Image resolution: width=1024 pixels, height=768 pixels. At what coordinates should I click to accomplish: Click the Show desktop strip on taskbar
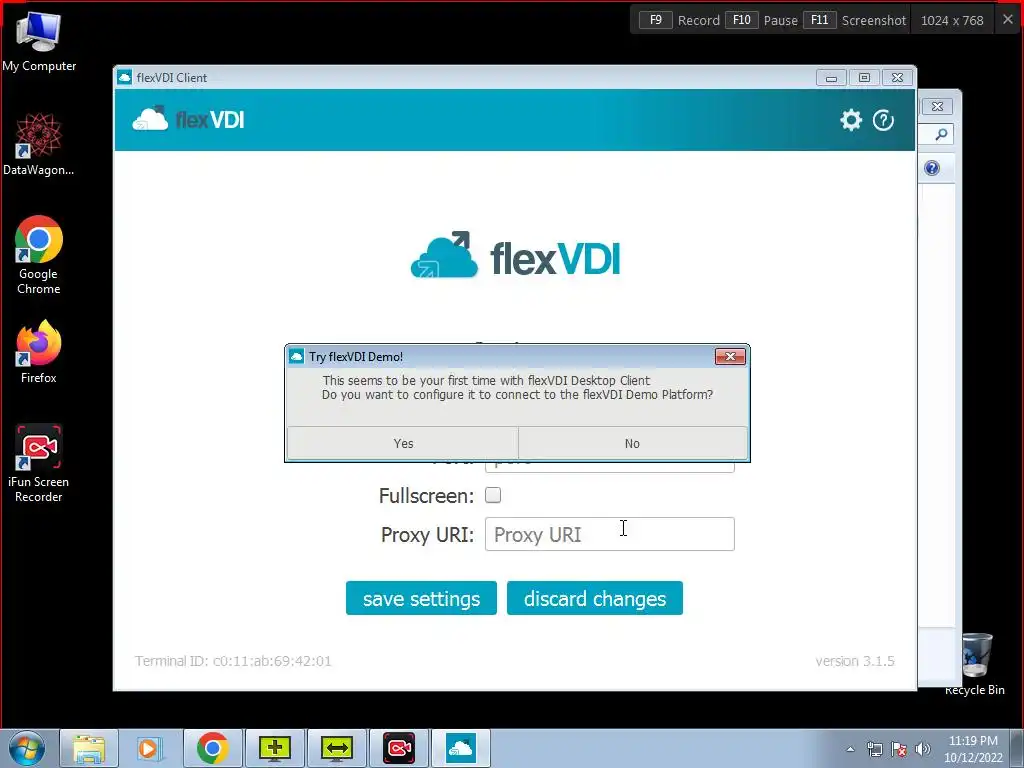click(1017, 748)
